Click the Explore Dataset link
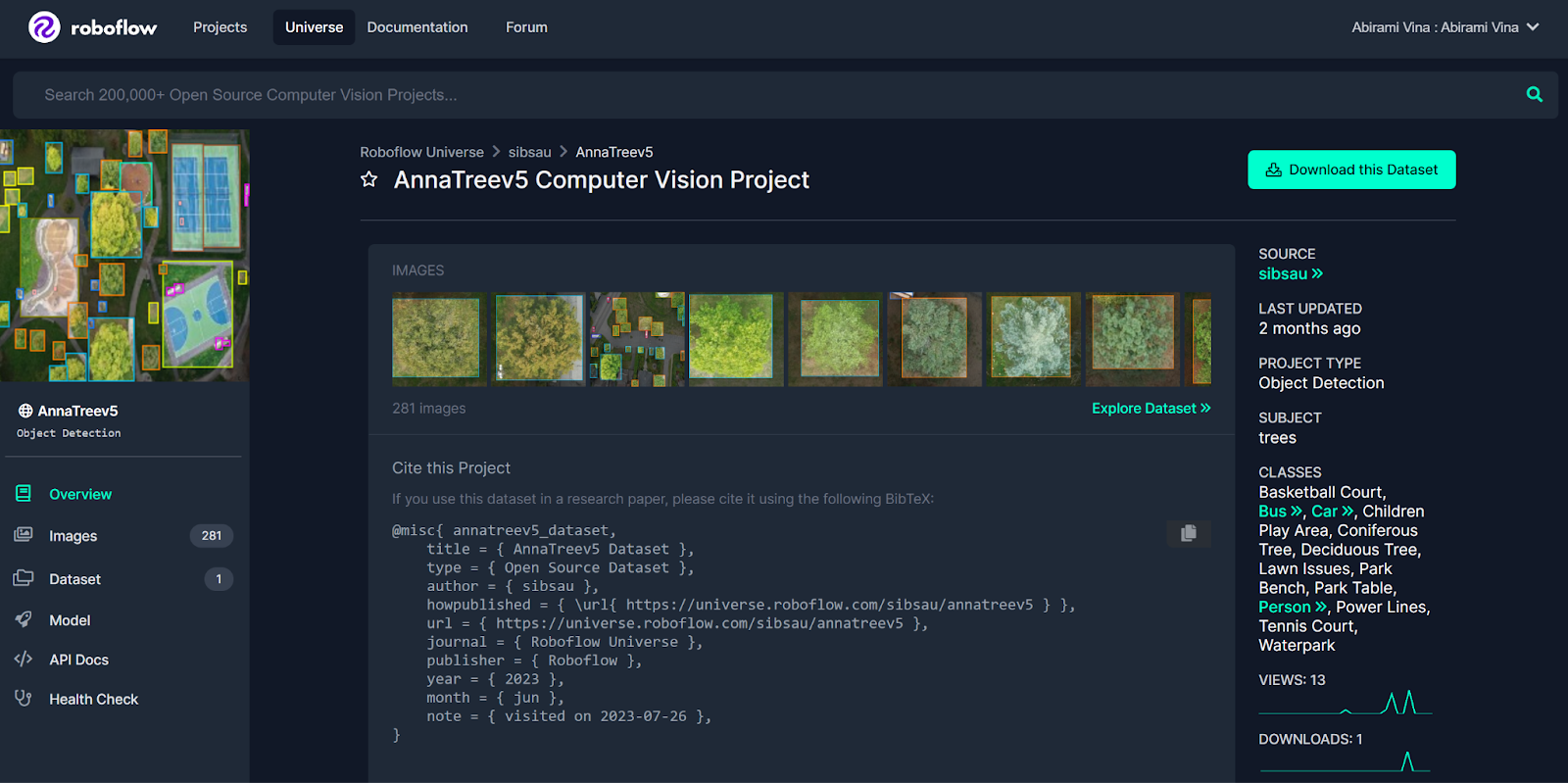Screen dimensions: 1568x783 (x=1151, y=408)
